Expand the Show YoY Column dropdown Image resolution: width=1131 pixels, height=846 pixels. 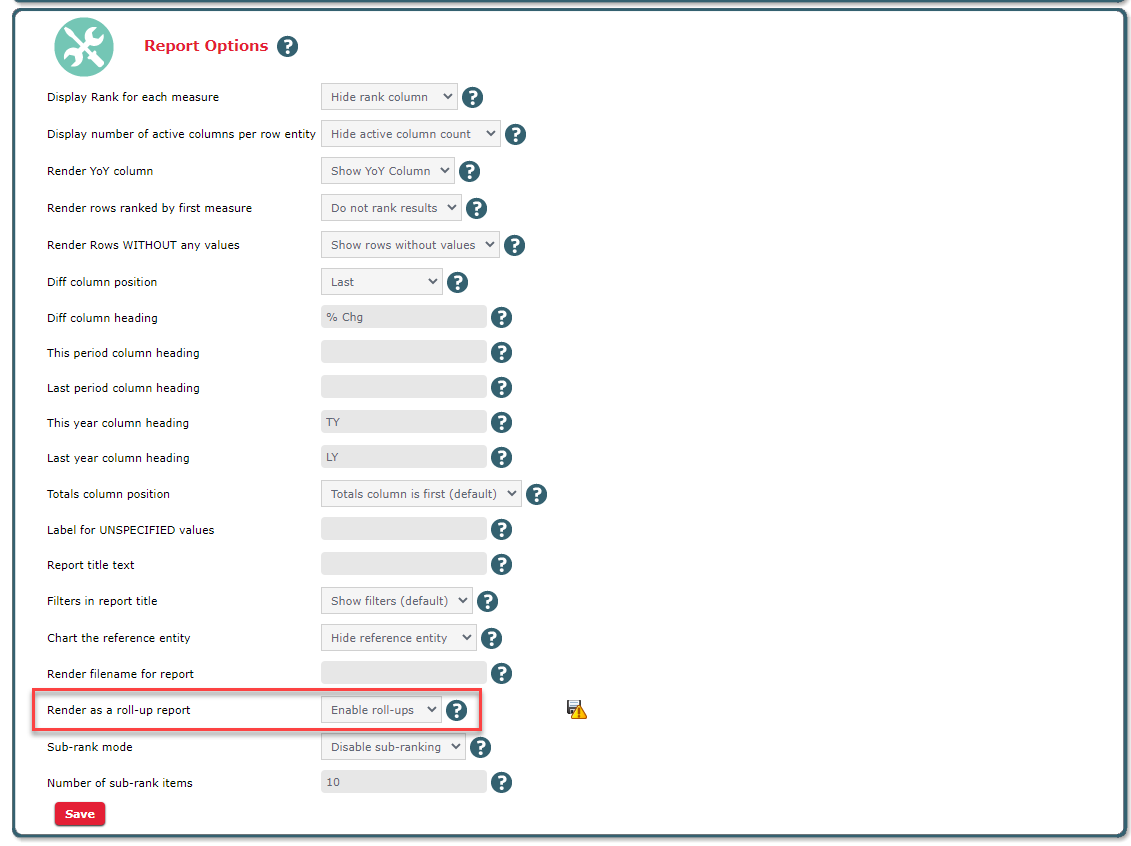pos(387,171)
